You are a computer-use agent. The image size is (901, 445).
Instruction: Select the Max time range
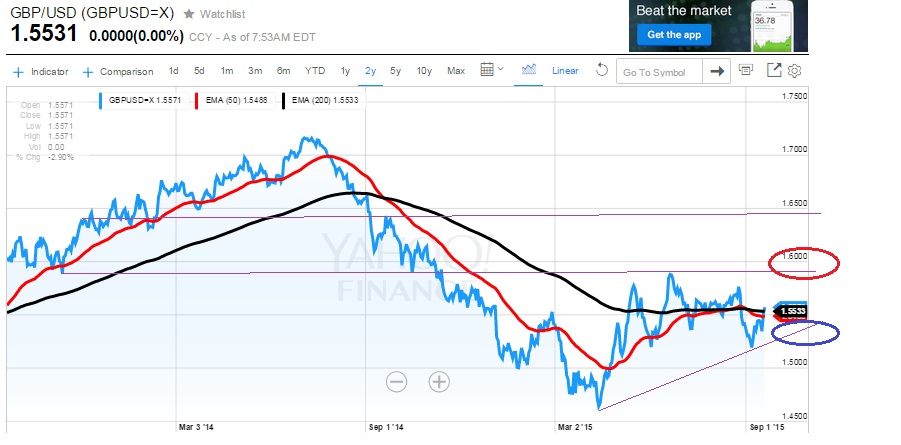pos(456,71)
